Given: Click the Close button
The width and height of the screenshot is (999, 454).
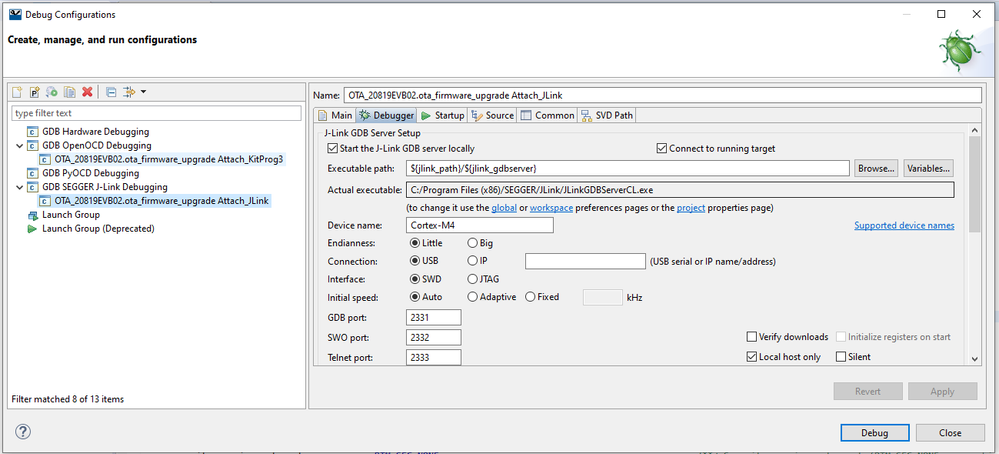Looking at the screenshot, I should [950, 432].
